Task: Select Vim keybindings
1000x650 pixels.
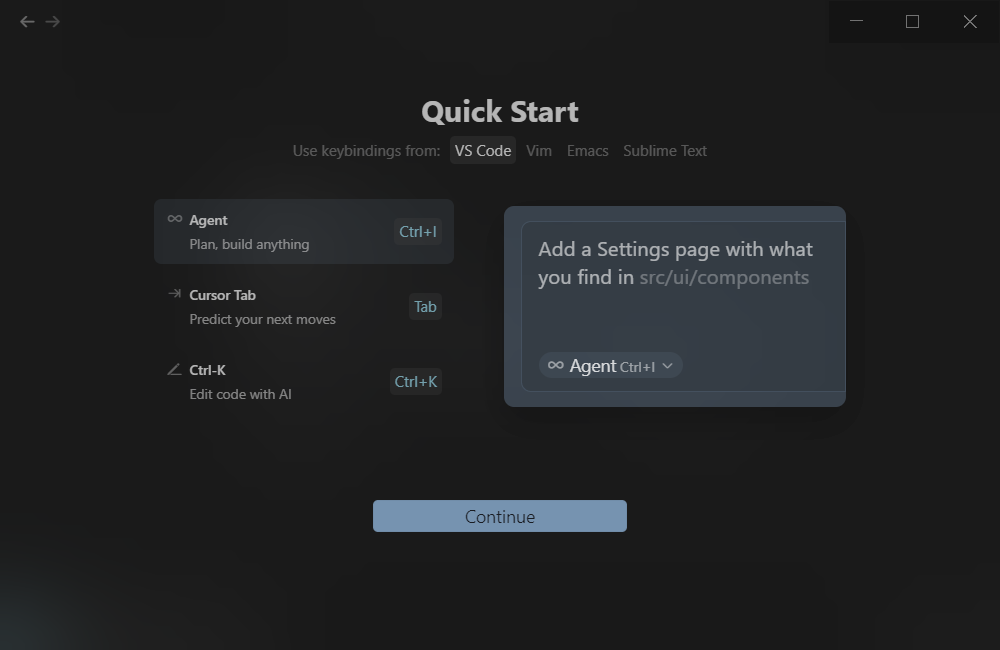Action: coord(539,151)
